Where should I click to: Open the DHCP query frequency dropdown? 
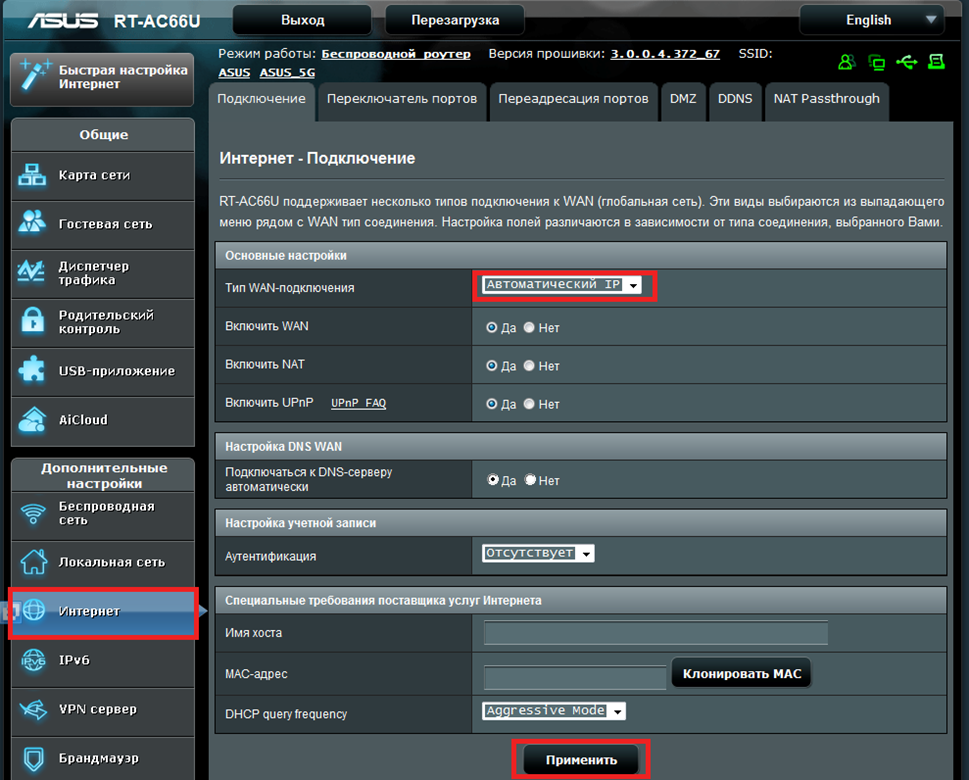pyautogui.click(x=554, y=711)
